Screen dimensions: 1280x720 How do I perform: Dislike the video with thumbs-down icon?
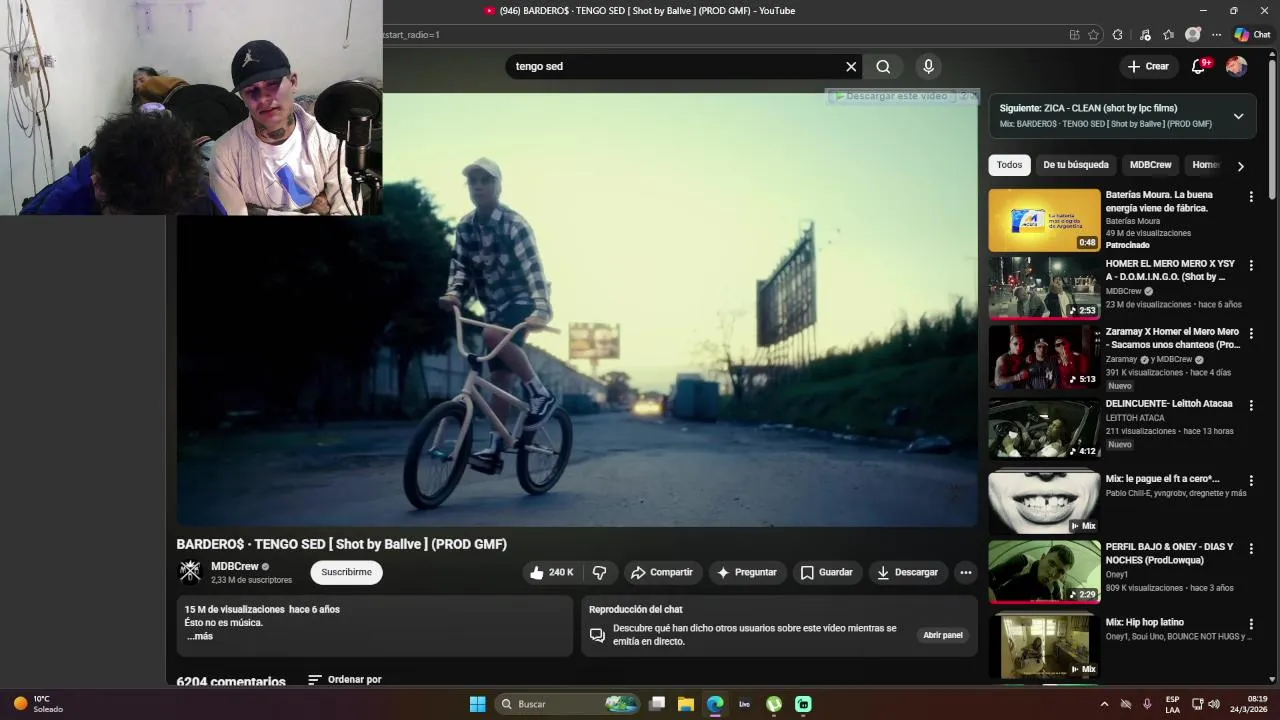pos(600,573)
